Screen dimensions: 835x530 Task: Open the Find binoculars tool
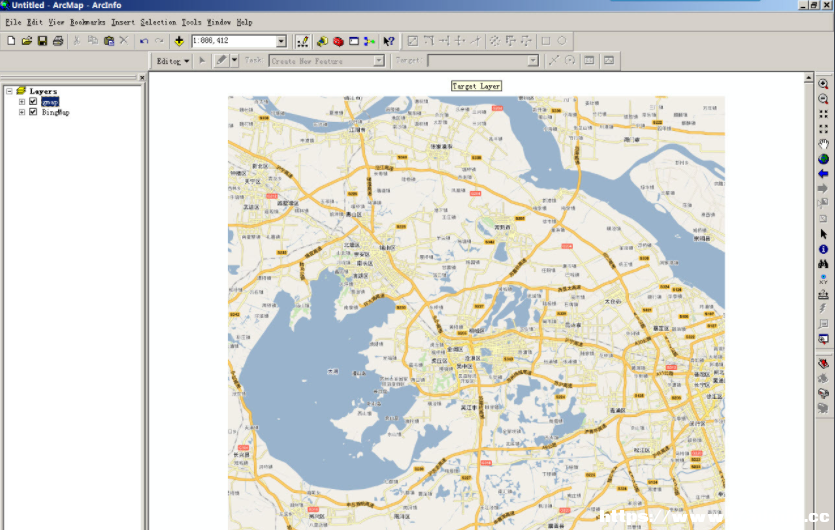coord(823,264)
